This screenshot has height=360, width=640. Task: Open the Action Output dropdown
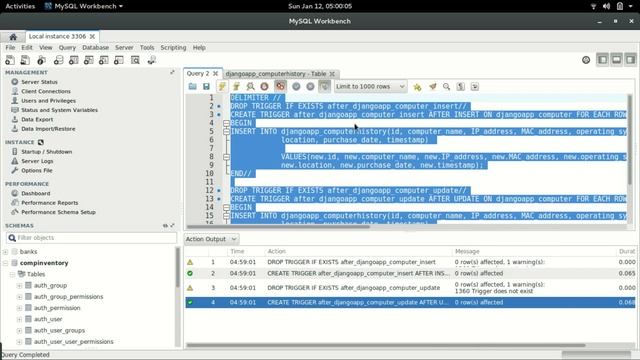211,239
